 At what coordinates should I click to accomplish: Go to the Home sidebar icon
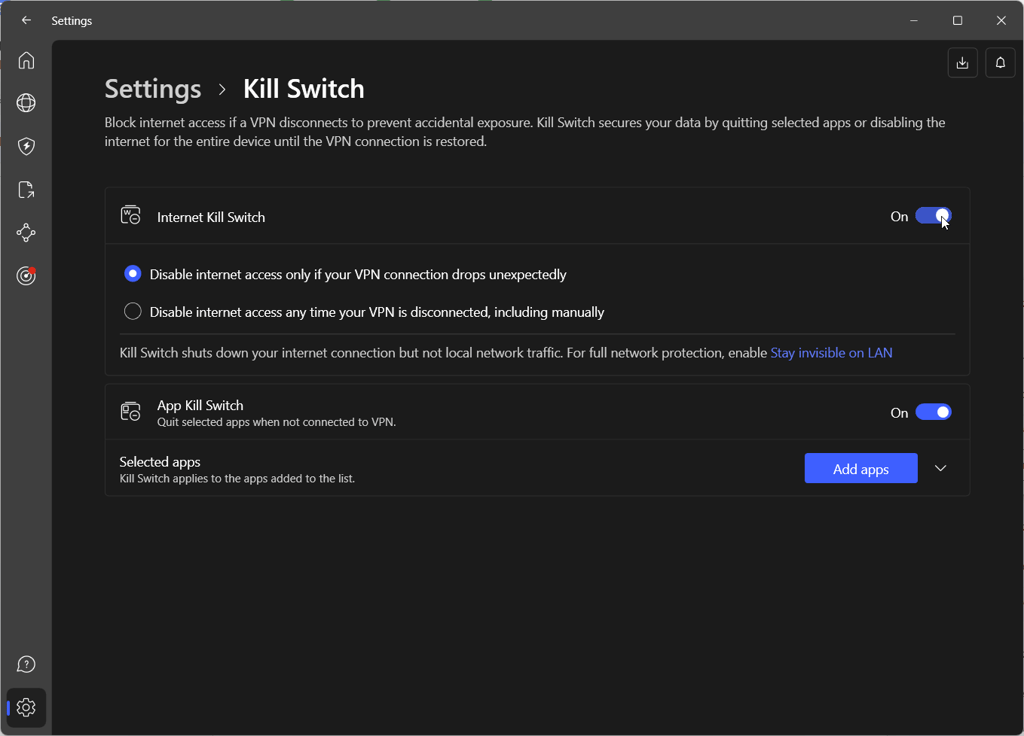26,60
